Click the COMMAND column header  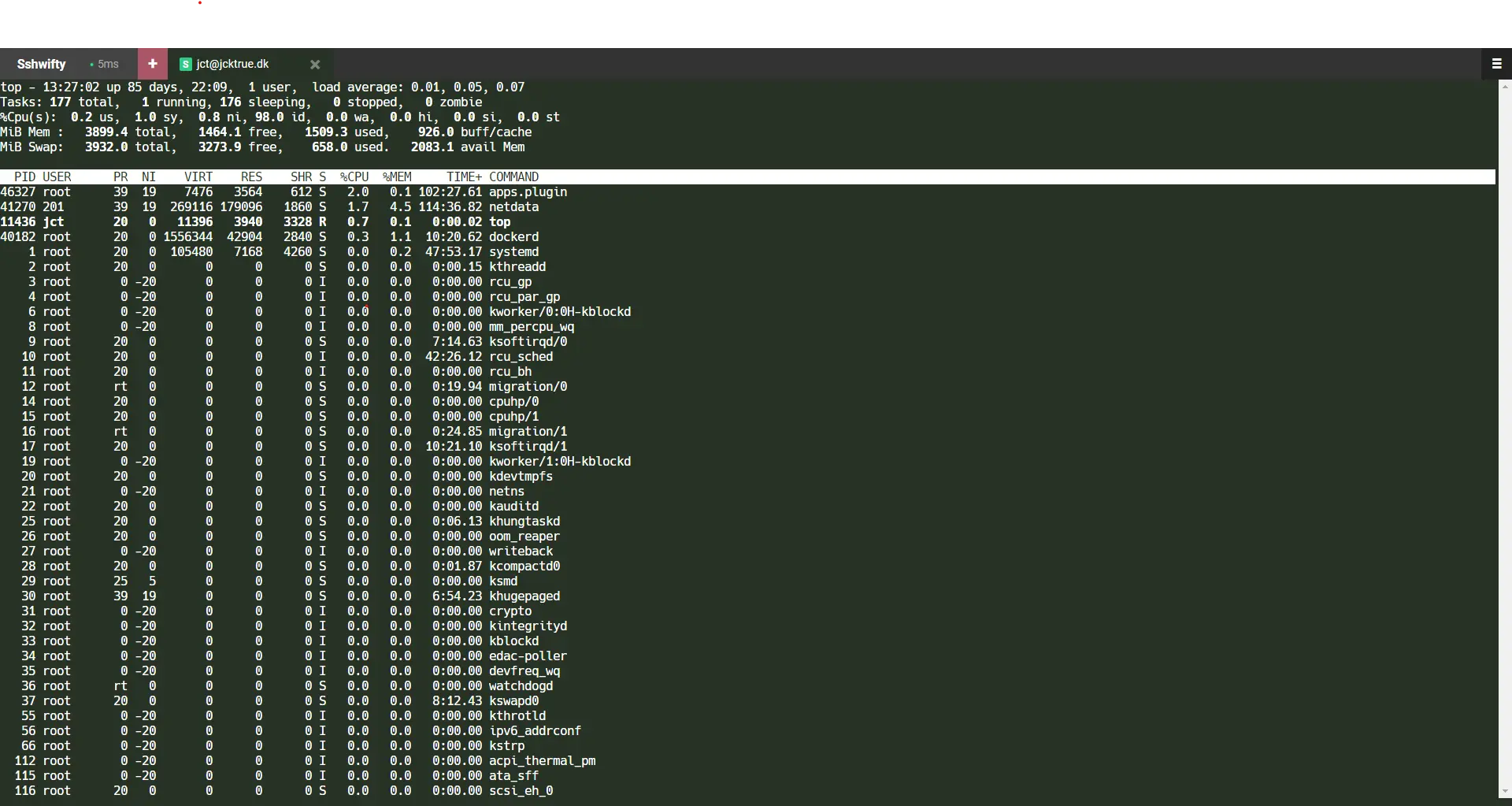(x=513, y=177)
